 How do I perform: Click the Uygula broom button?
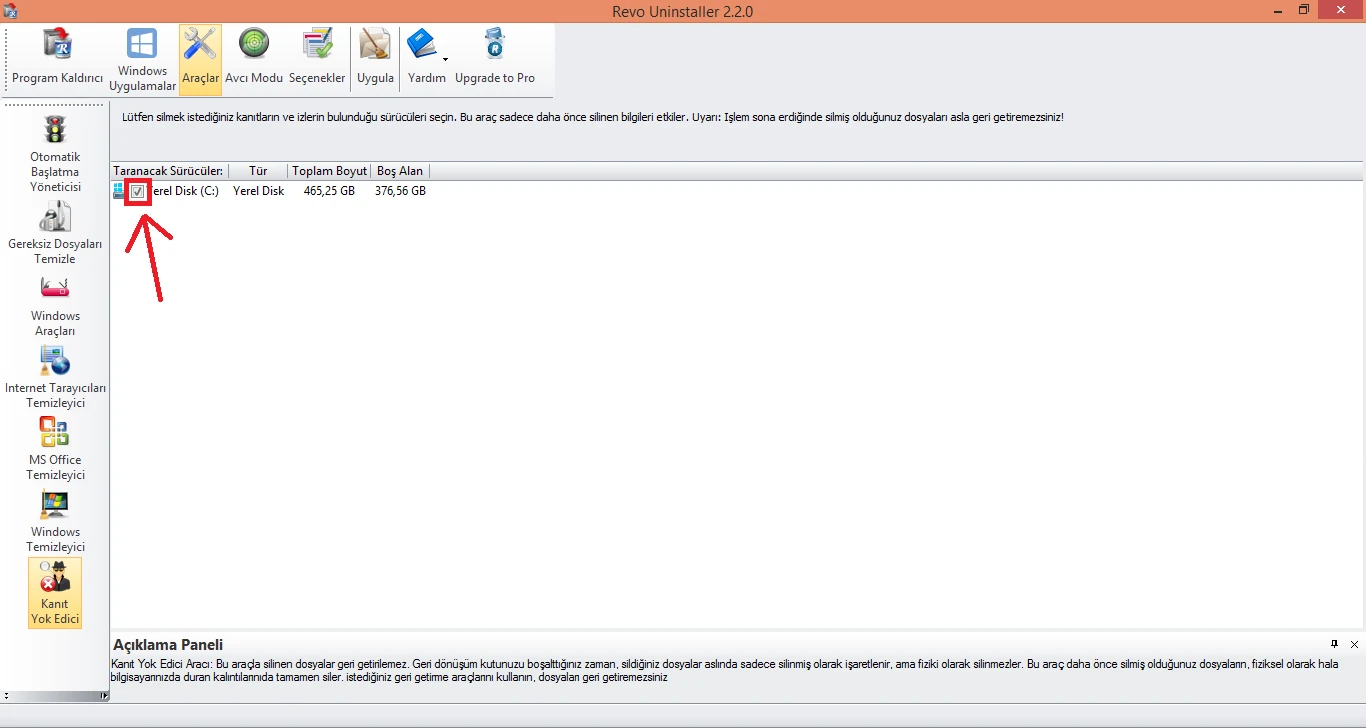[375, 59]
